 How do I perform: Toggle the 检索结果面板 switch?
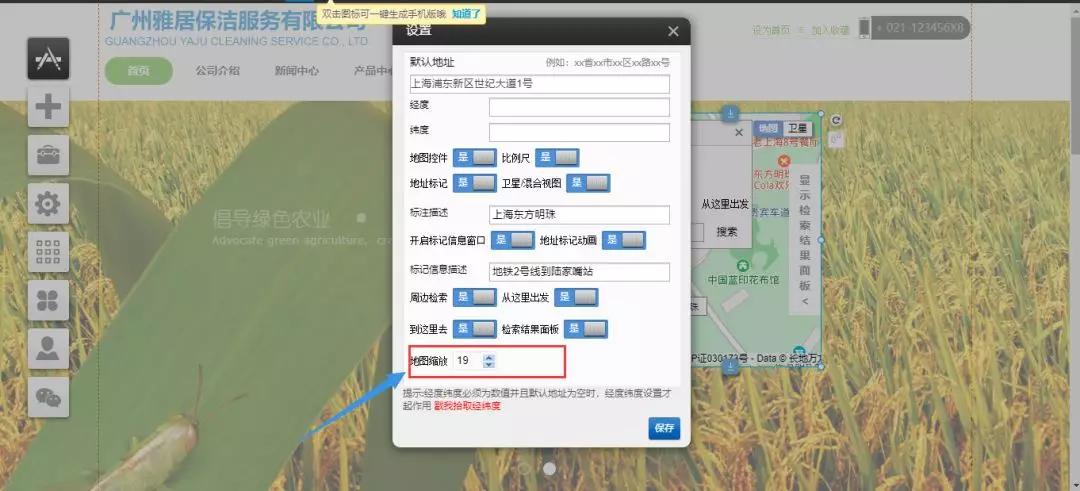[x=586, y=329]
